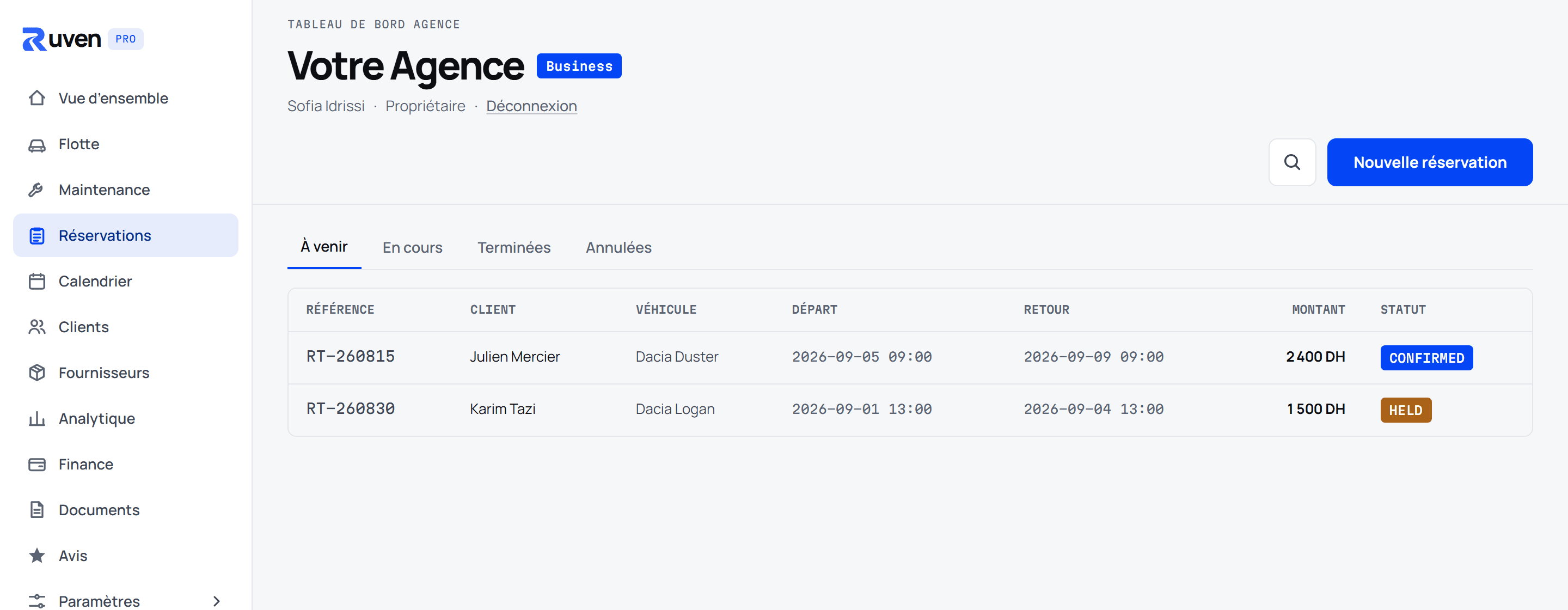The width and height of the screenshot is (1568, 610).
Task: Go to Vue d'ensemble in the sidebar
Action: (125, 98)
